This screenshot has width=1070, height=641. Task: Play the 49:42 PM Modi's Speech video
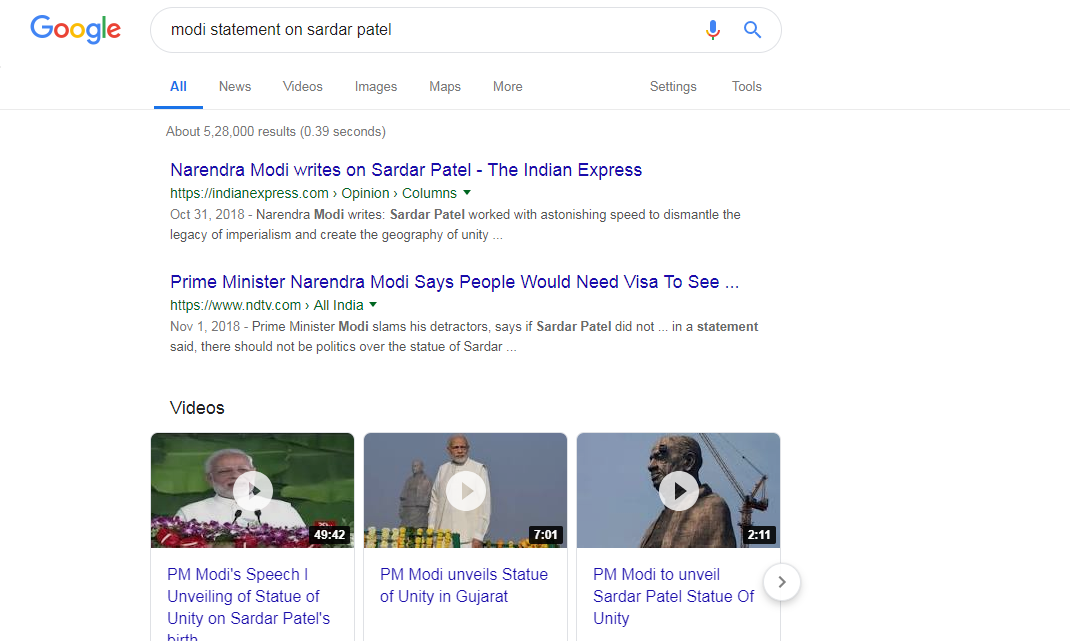pyautogui.click(x=252, y=490)
